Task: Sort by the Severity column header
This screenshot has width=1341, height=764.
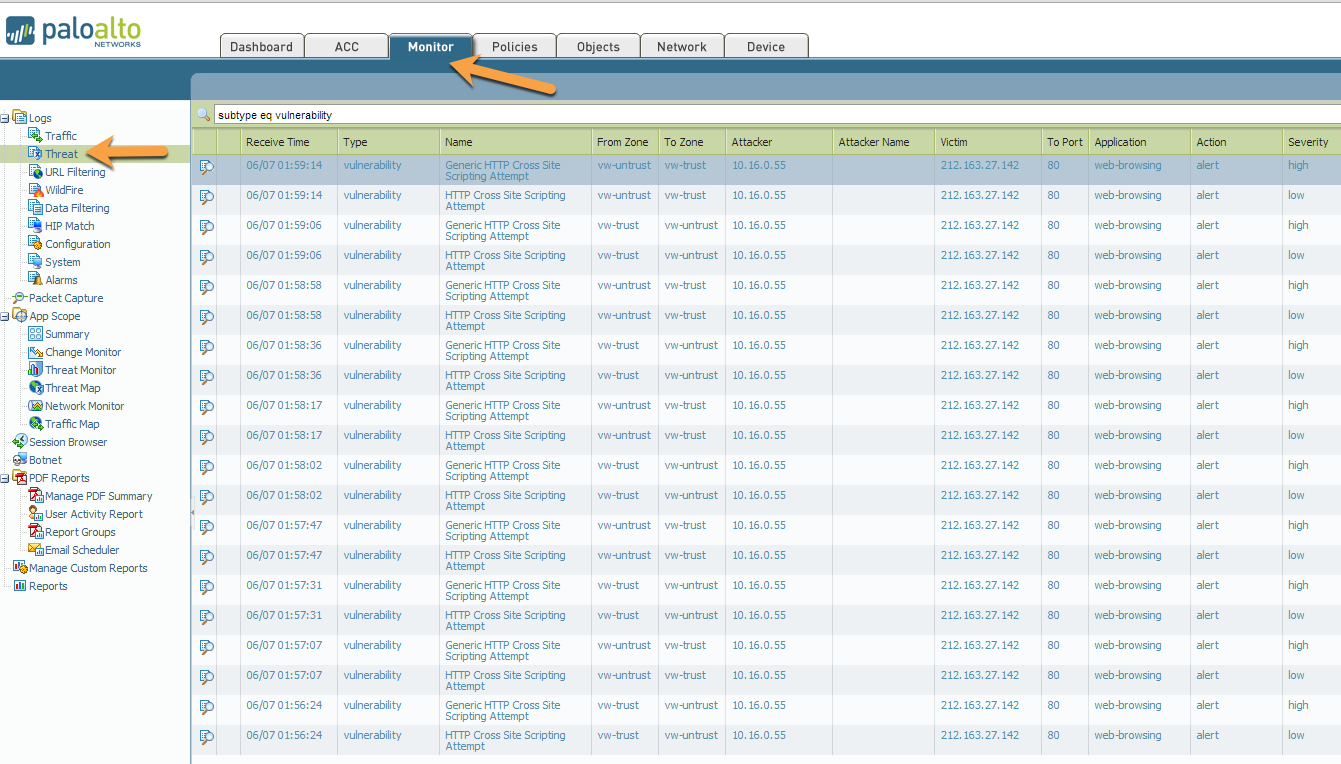Action: [x=1307, y=142]
